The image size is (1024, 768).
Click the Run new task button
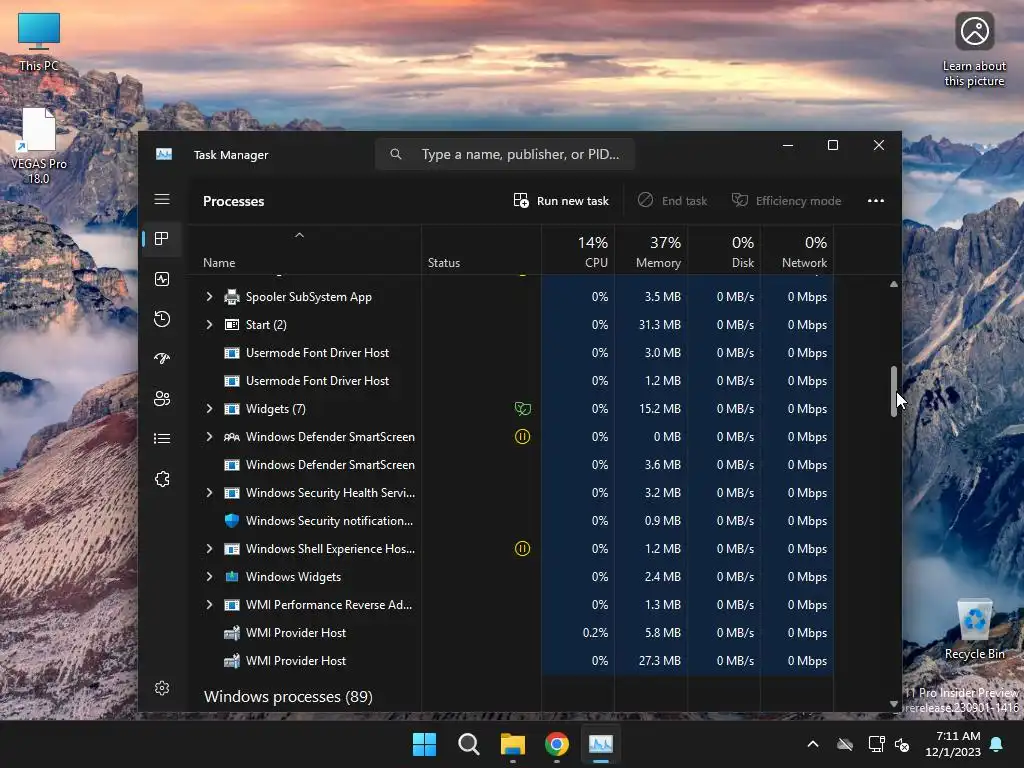[561, 200]
